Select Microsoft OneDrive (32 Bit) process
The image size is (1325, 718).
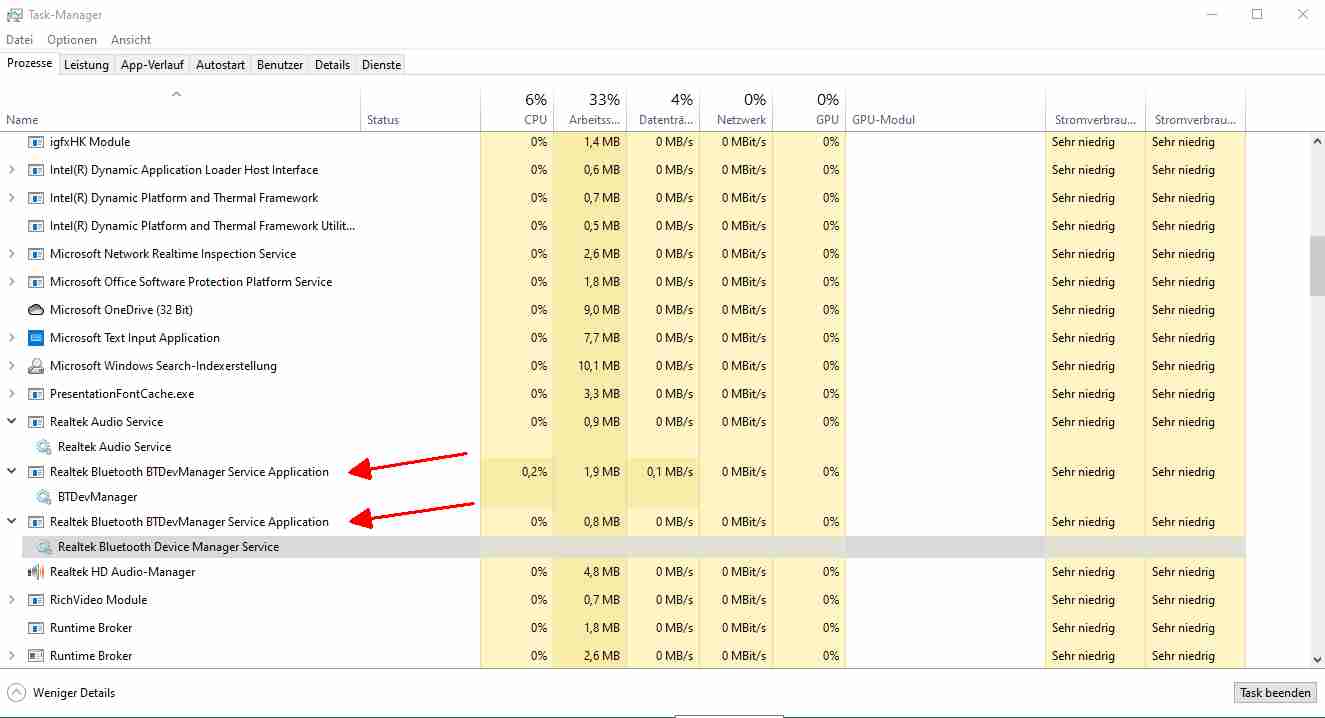[x=623, y=310]
